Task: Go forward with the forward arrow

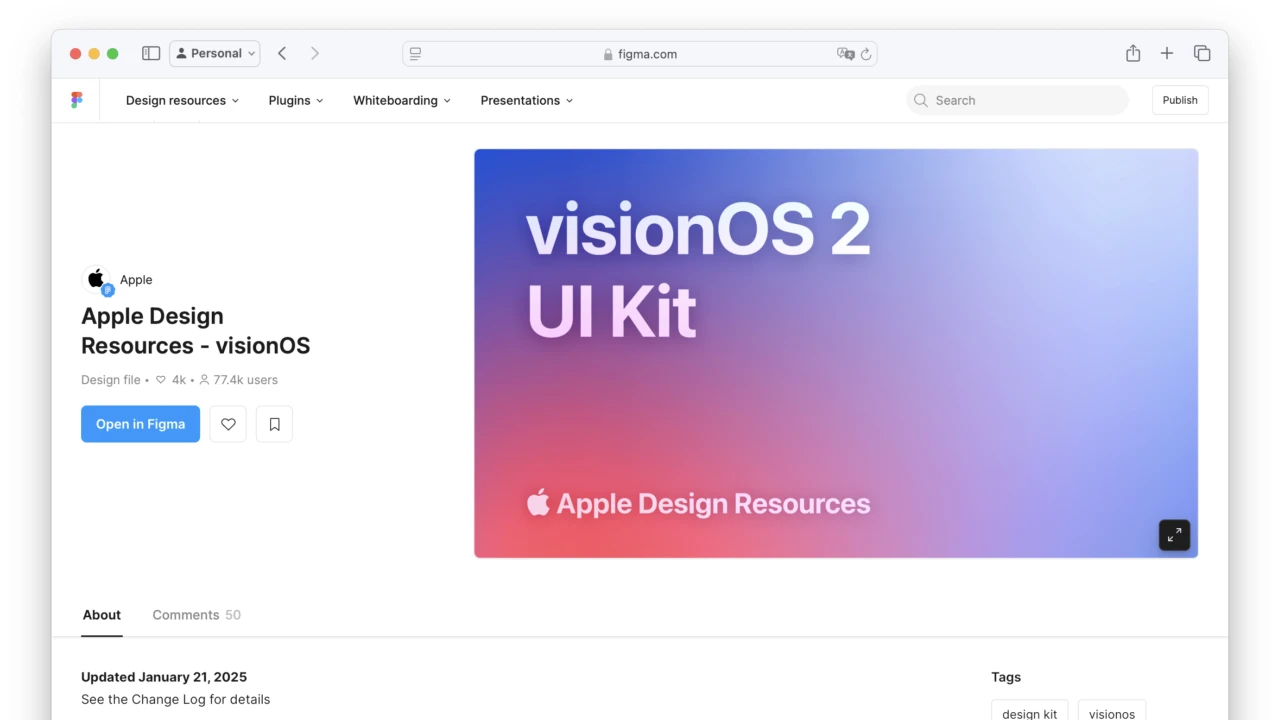Action: pos(315,53)
